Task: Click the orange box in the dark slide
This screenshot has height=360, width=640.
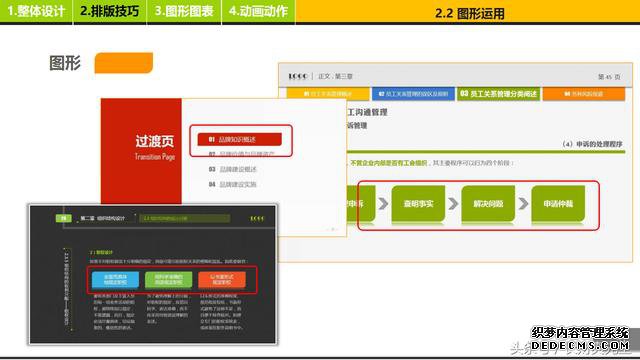Action: pyautogui.click(x=222, y=280)
